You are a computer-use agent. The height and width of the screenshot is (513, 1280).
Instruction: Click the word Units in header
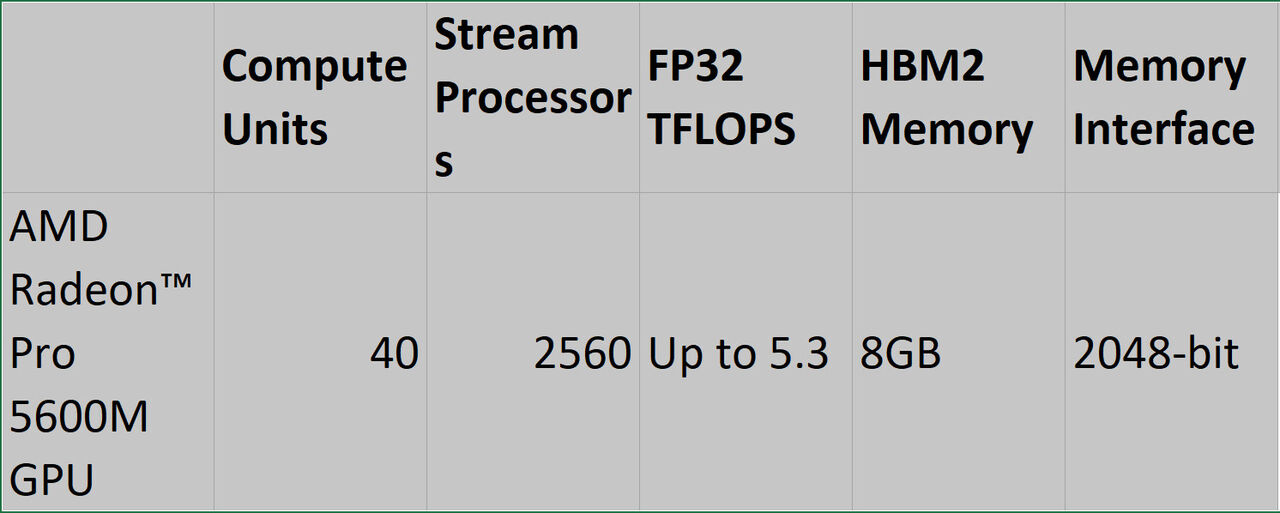(275, 130)
